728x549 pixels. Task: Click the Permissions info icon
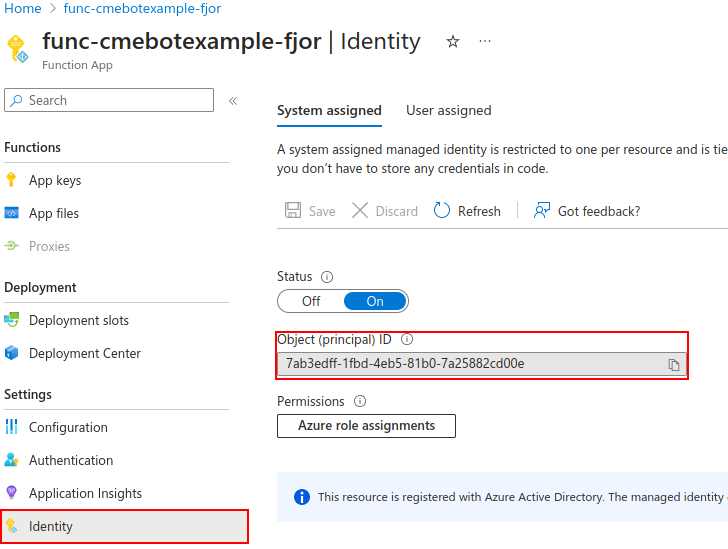360,401
